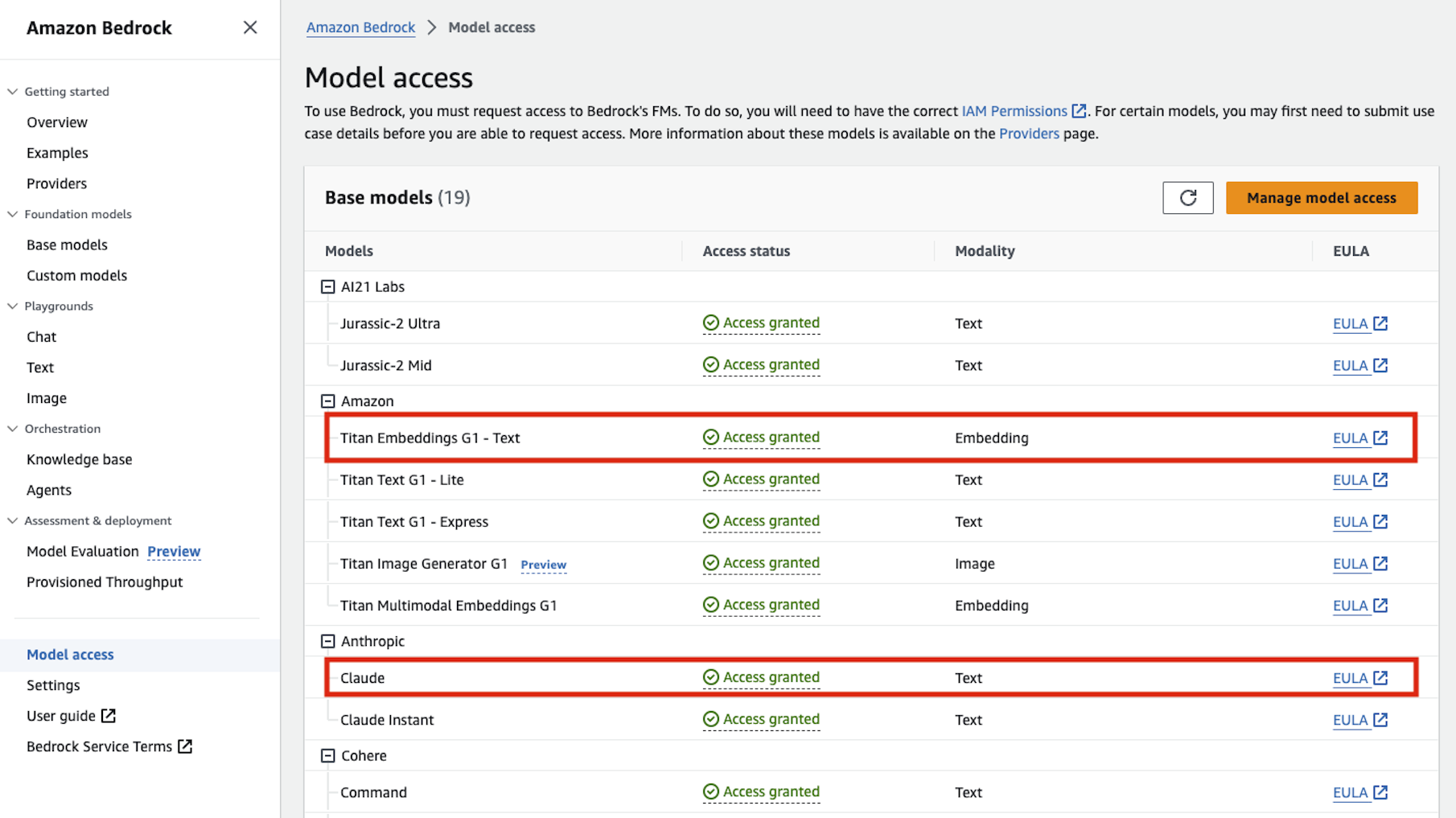This screenshot has height=818, width=1456.
Task: Click the Preview label next to Titan Image Generator
Action: pos(543,565)
